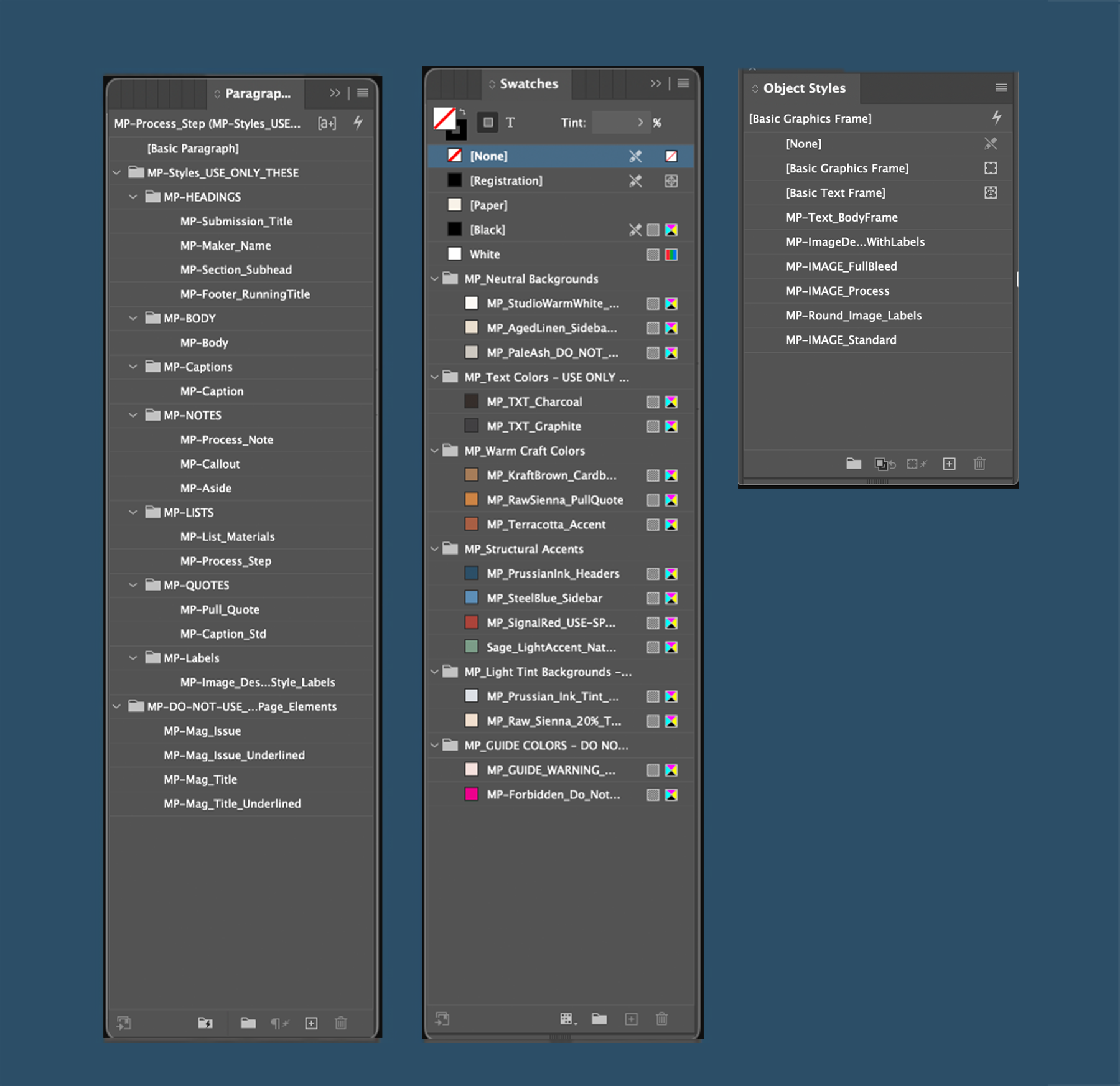Viewport: 1120px width, 1086px height.
Task: Select the [Basic Text Frame] object style
Action: point(877,193)
